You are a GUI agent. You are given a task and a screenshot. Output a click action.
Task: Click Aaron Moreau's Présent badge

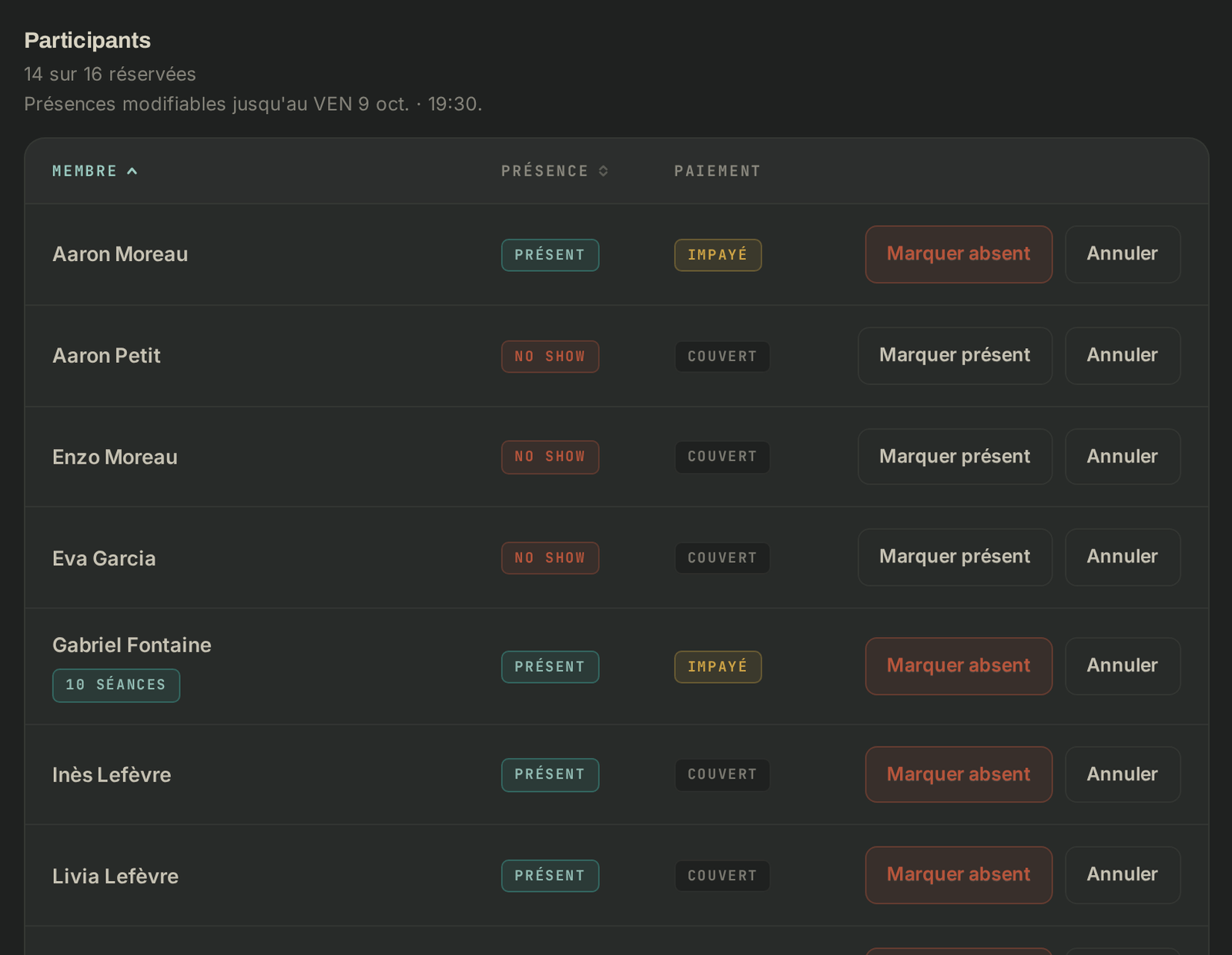tap(550, 255)
